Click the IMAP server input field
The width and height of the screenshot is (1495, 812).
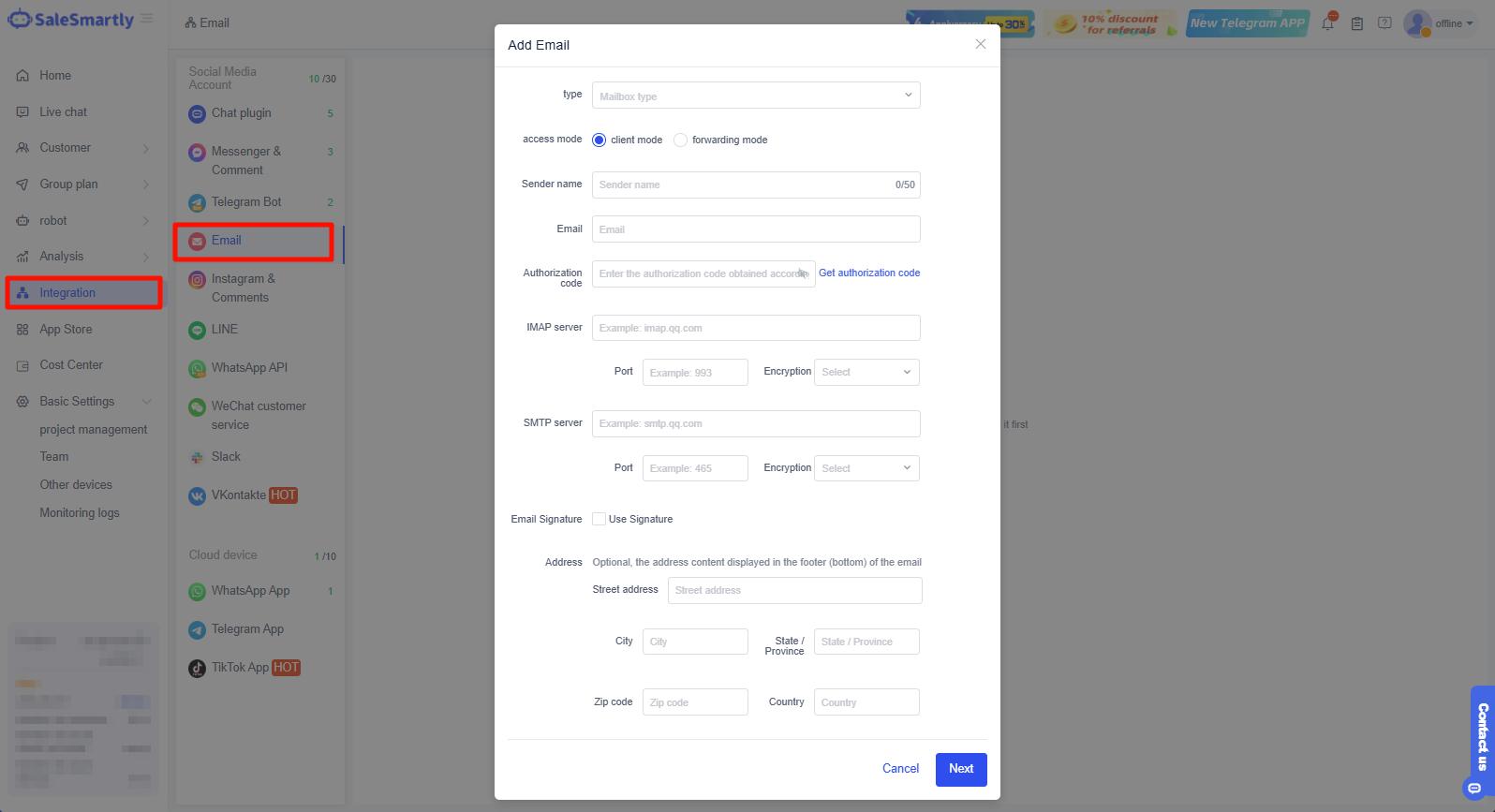(x=756, y=328)
